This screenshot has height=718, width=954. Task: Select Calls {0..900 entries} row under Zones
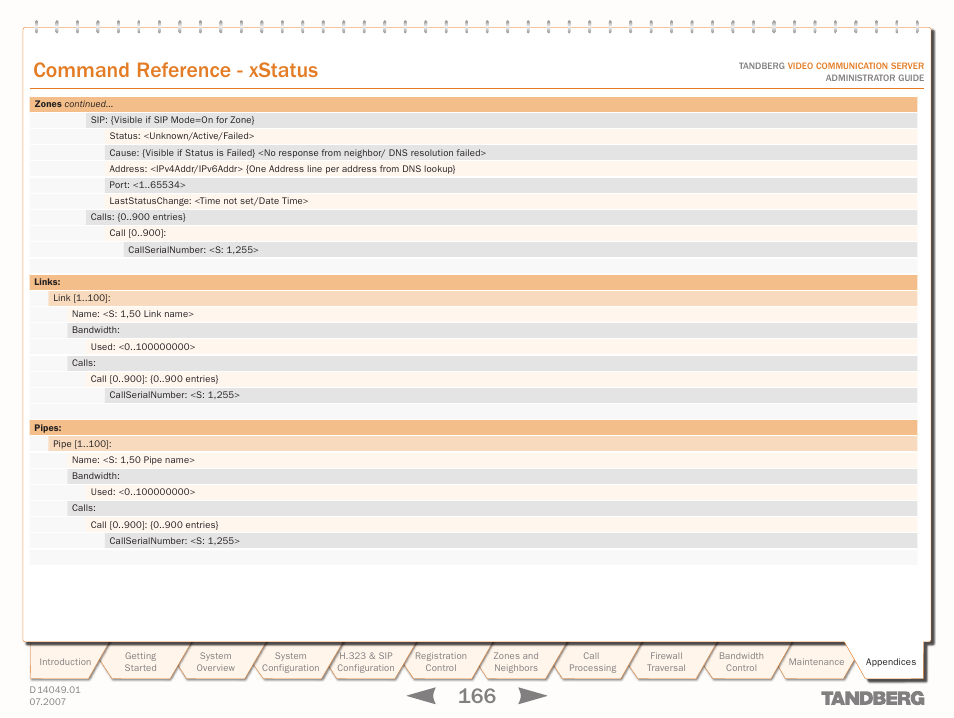[501, 217]
